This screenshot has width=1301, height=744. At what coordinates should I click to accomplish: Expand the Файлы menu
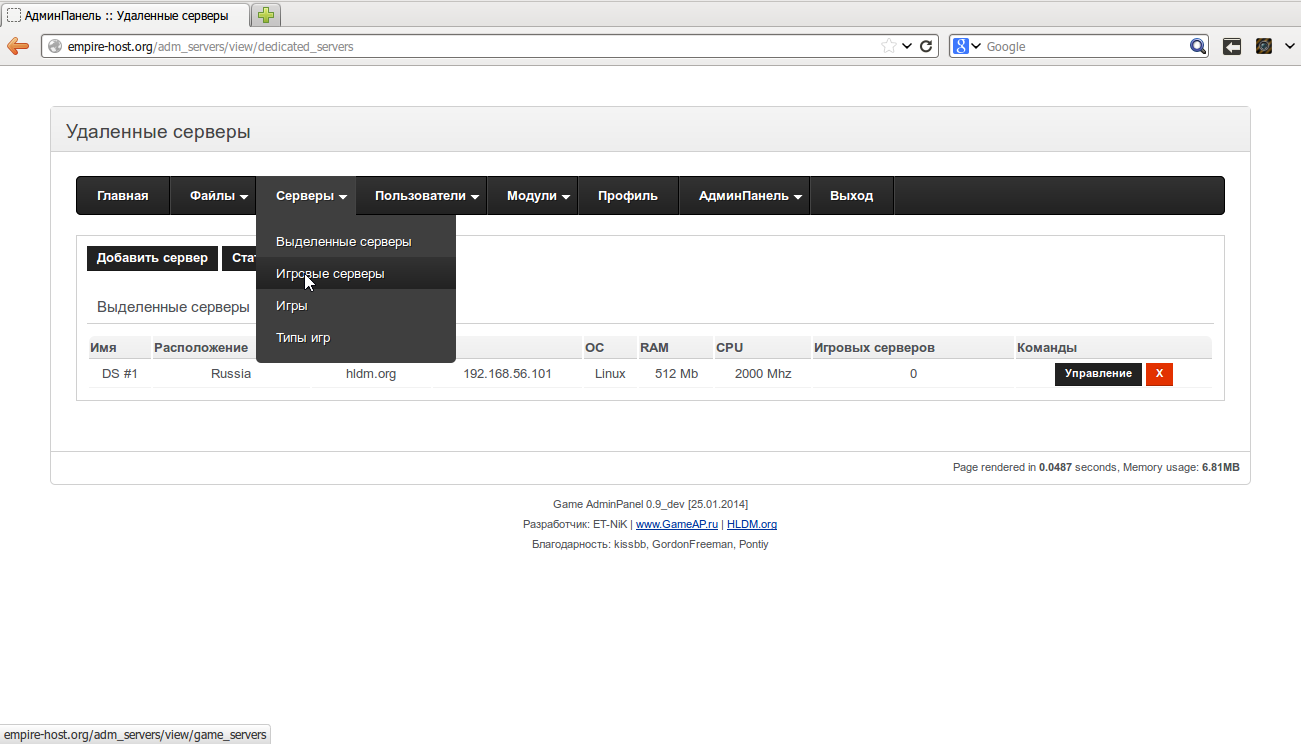tap(219, 196)
